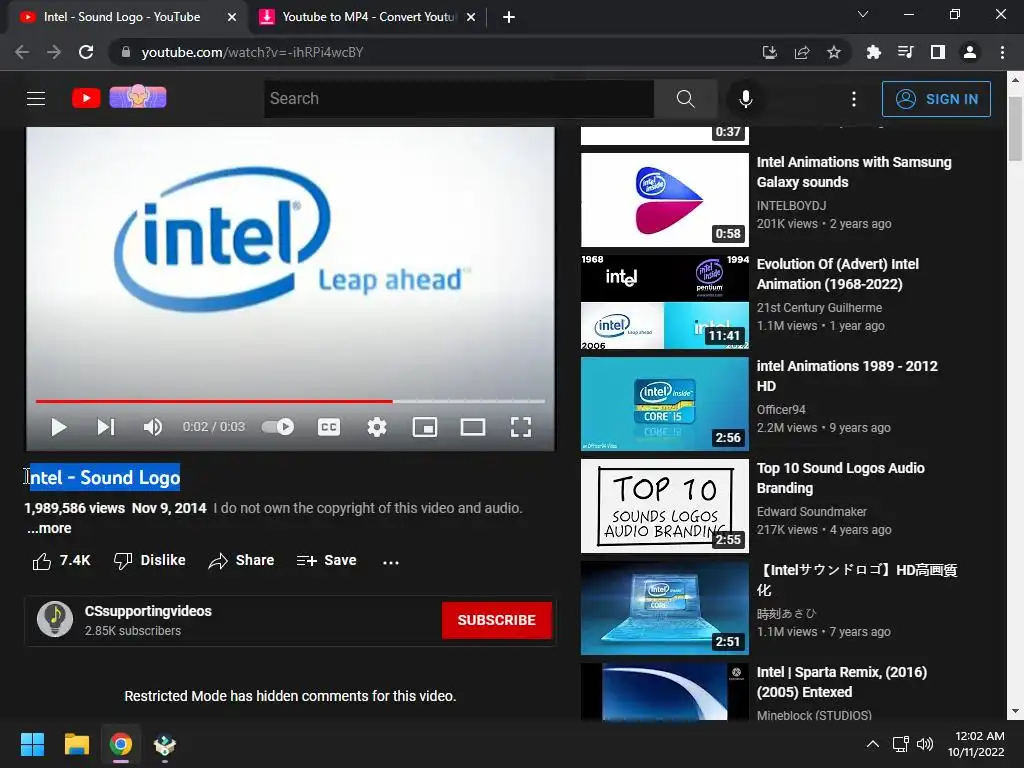Open the media controls icon in Chrome
The width and height of the screenshot is (1024, 768).
click(905, 52)
